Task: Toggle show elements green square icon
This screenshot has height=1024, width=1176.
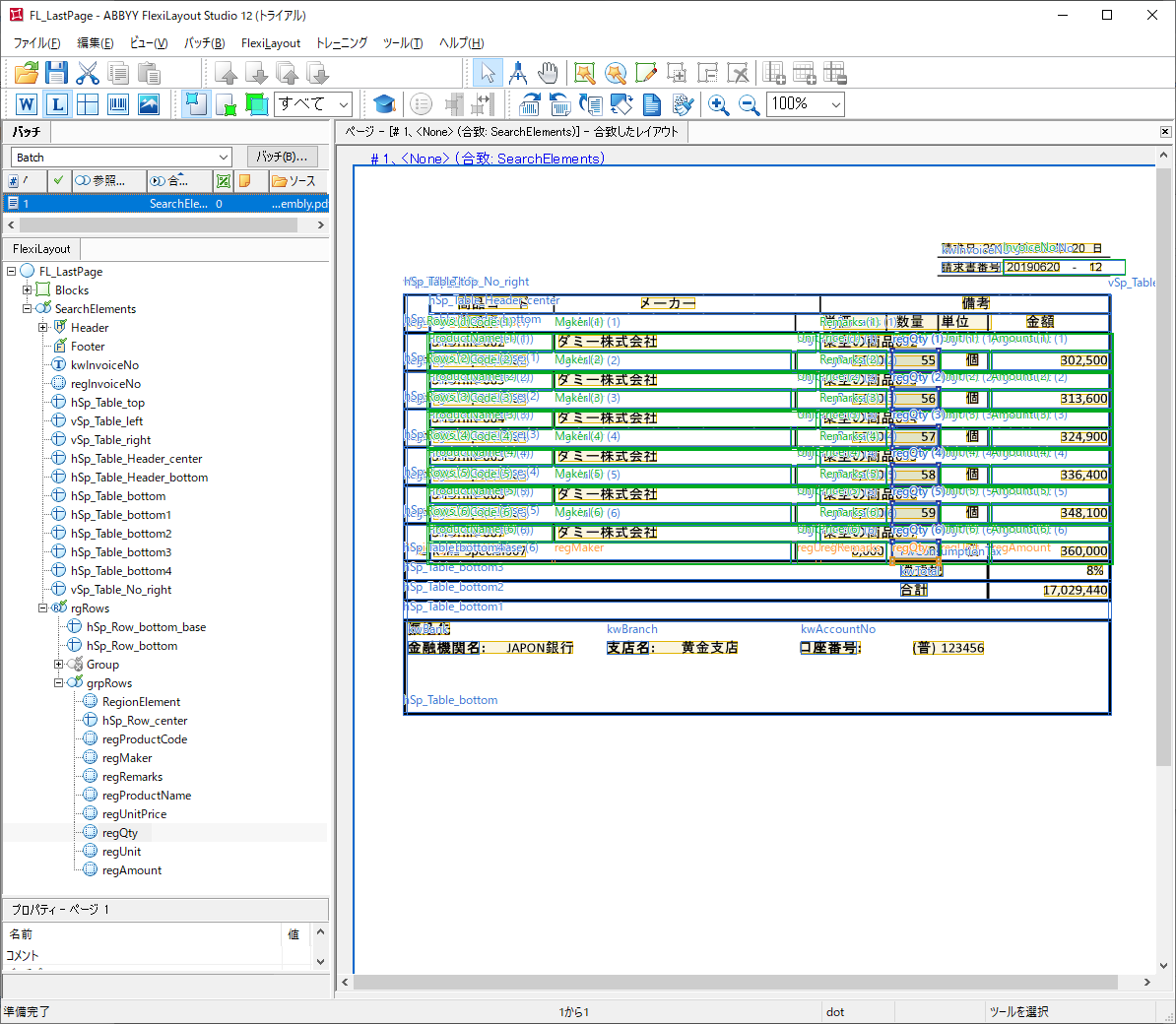Action: (x=226, y=104)
